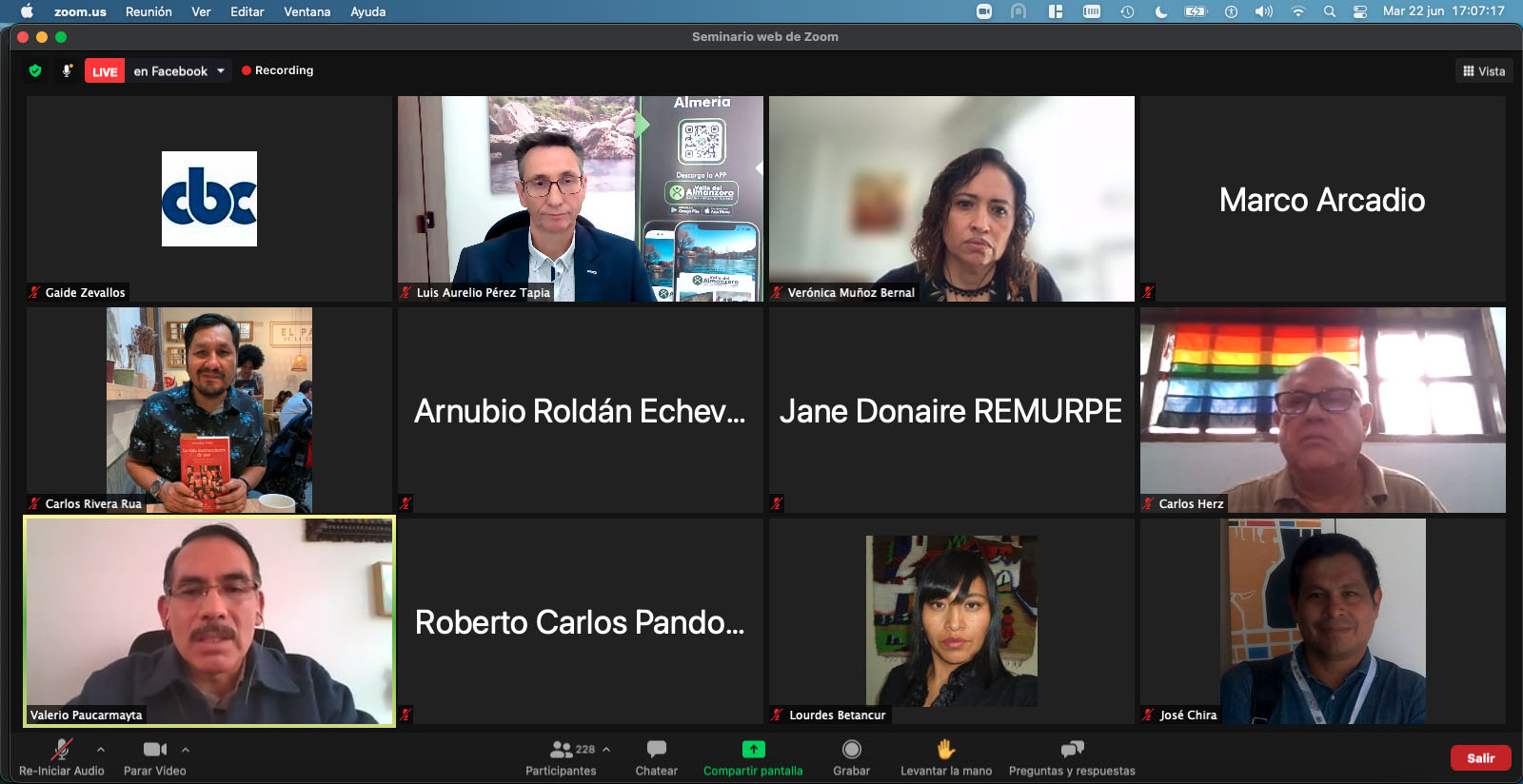The width and height of the screenshot is (1523, 784).
Task: Expand video options arrow beside Parar Video
Action: point(186,750)
